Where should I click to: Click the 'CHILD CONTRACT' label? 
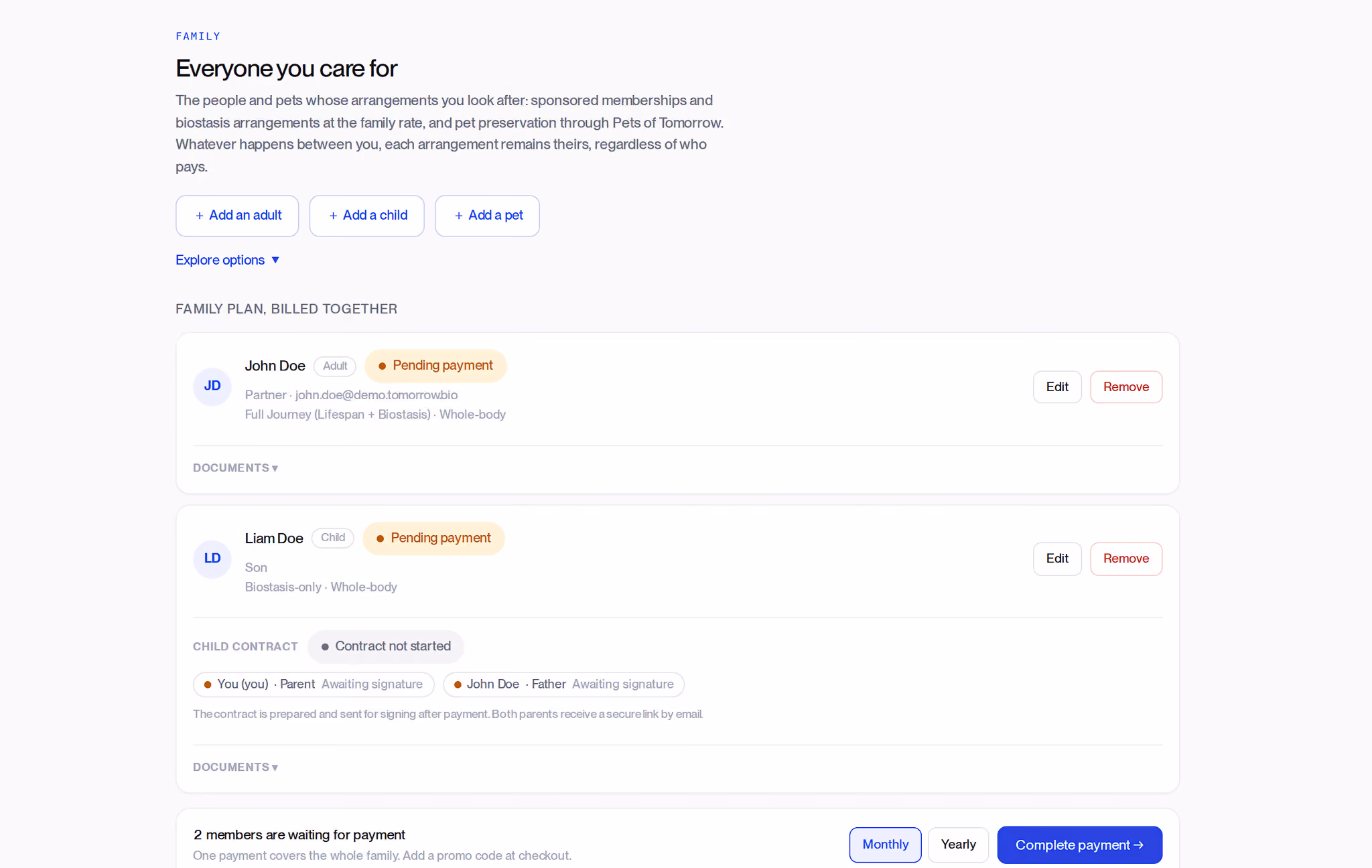tap(245, 647)
